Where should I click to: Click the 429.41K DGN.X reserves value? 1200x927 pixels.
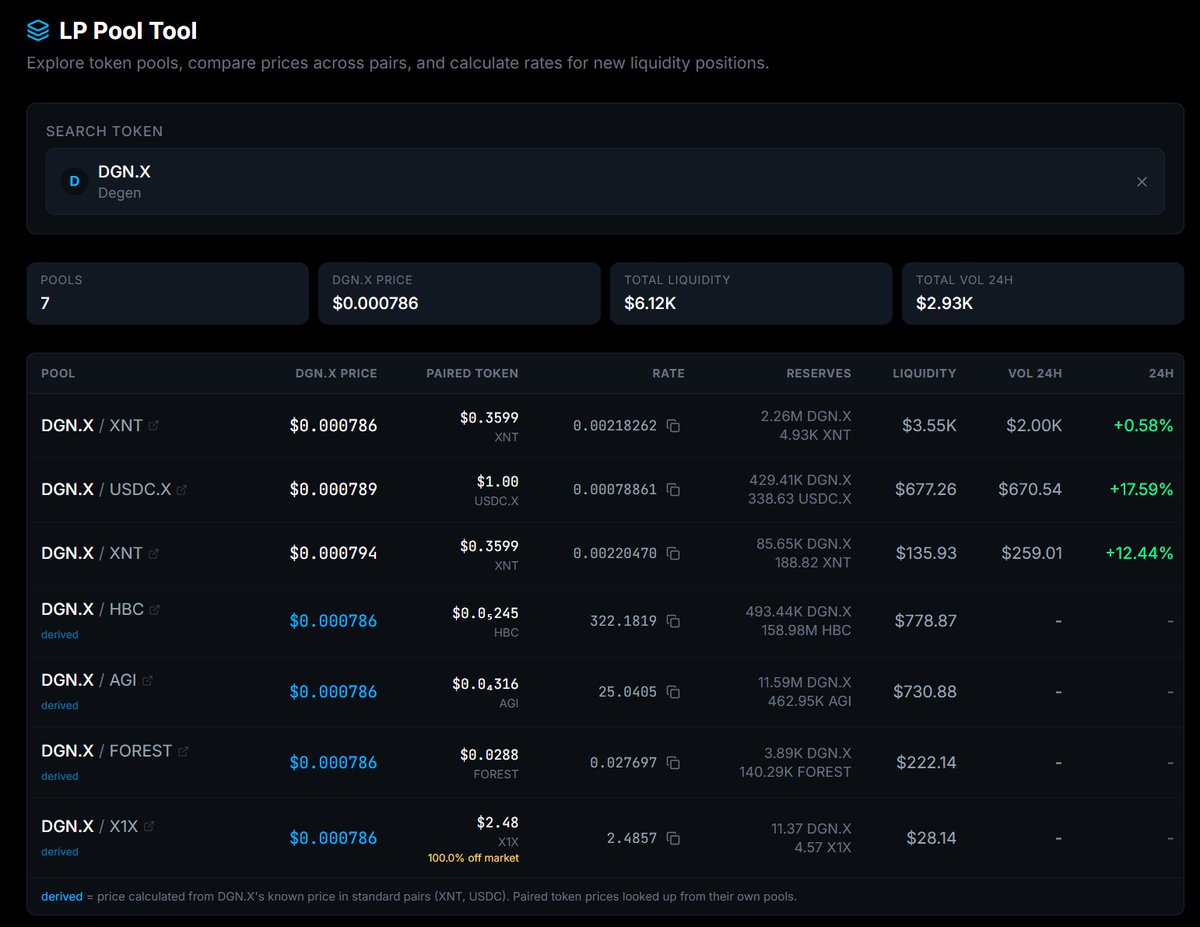(x=800, y=481)
